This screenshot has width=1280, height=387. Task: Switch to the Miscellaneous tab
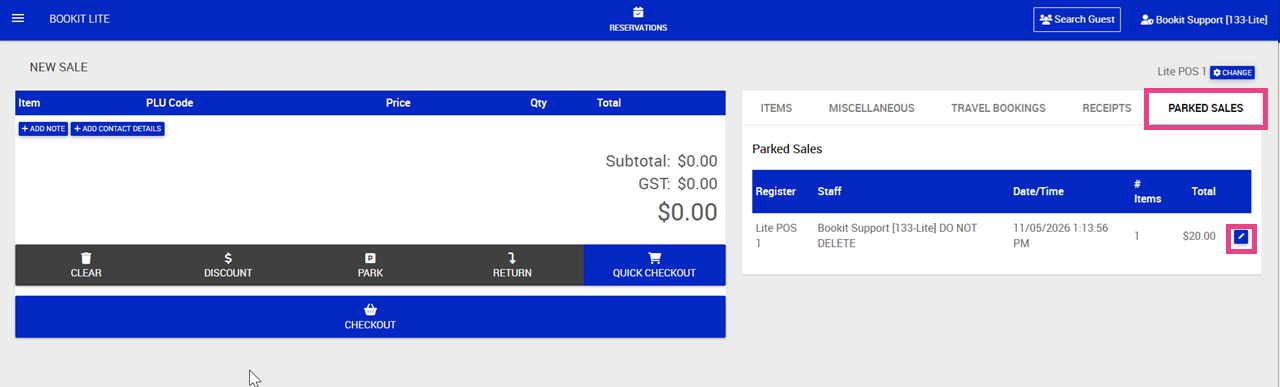[x=871, y=108]
